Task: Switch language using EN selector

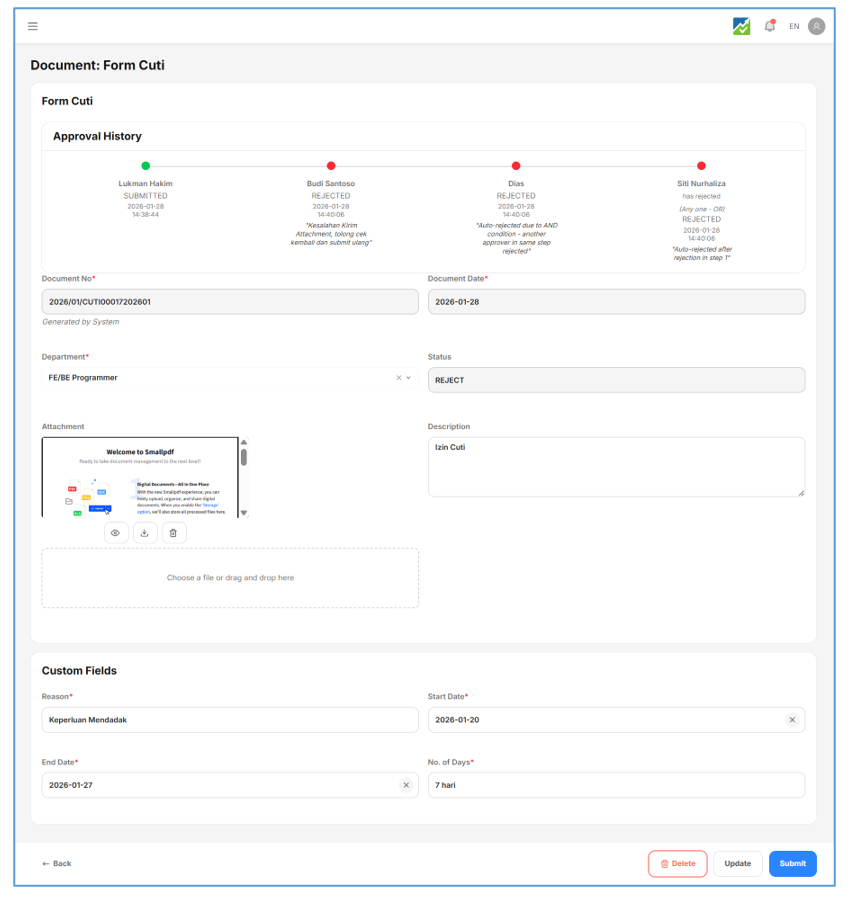Action: pyautogui.click(x=794, y=26)
